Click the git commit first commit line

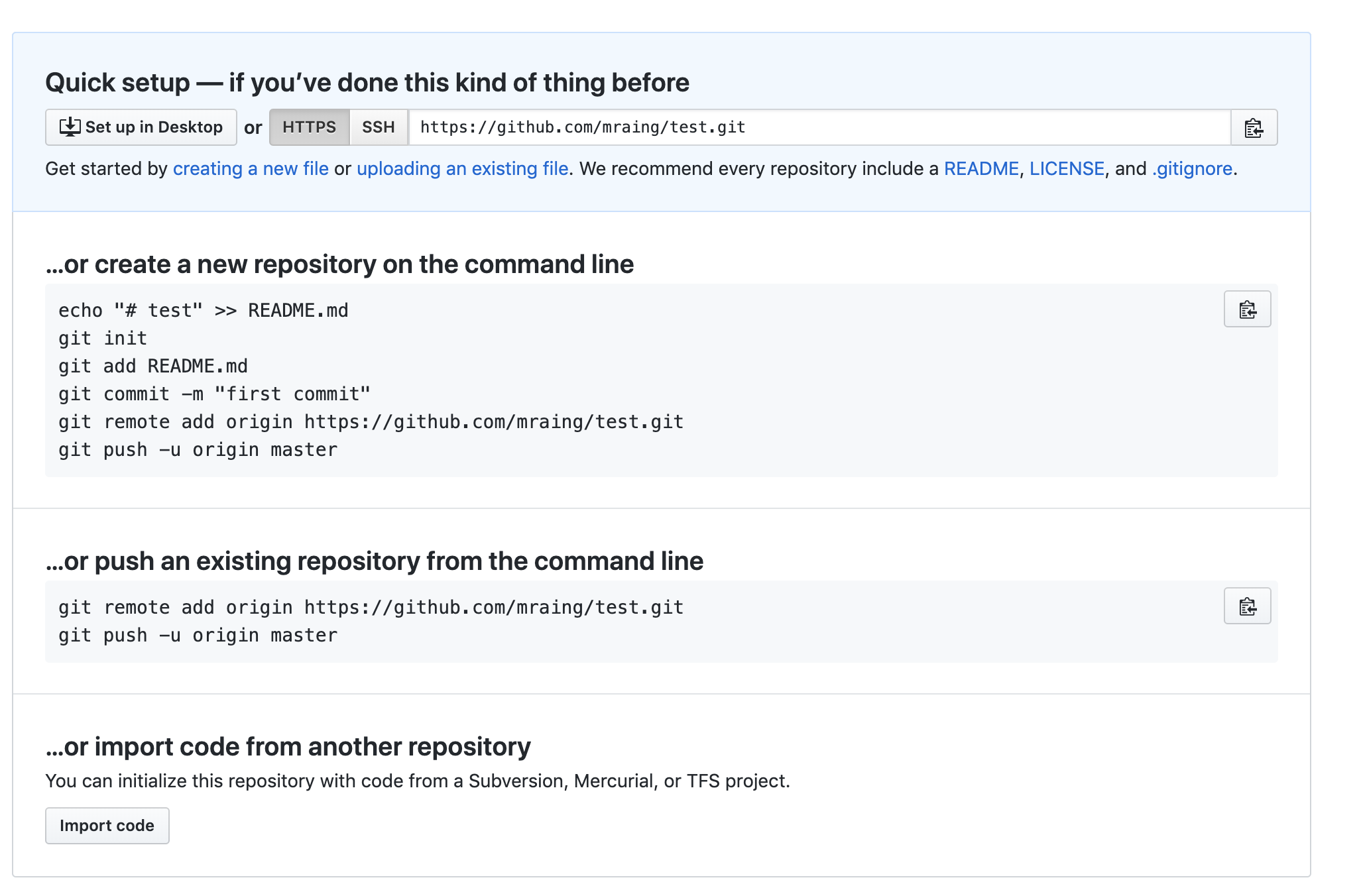(214, 394)
